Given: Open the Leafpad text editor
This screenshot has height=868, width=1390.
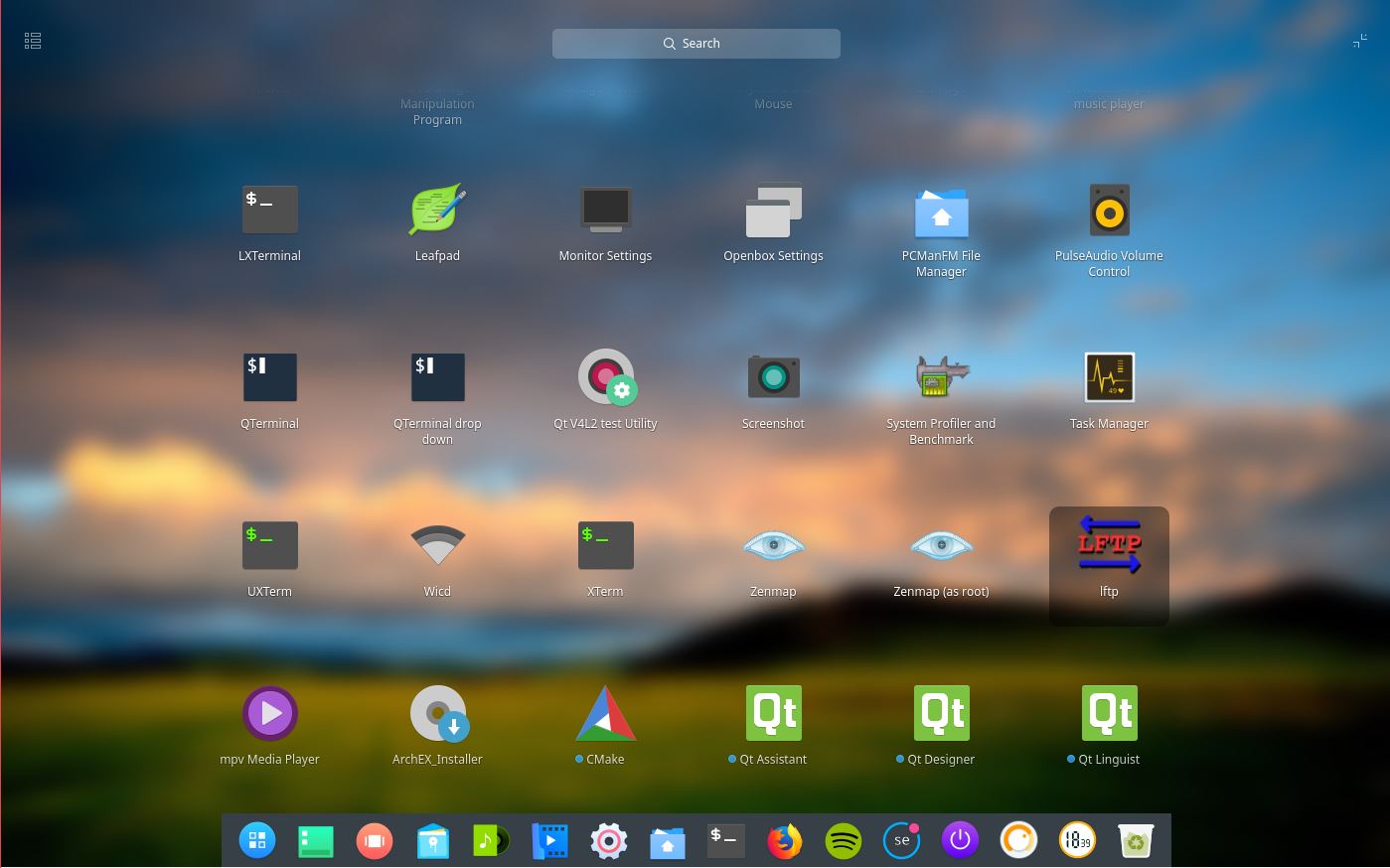Looking at the screenshot, I should (437, 218).
